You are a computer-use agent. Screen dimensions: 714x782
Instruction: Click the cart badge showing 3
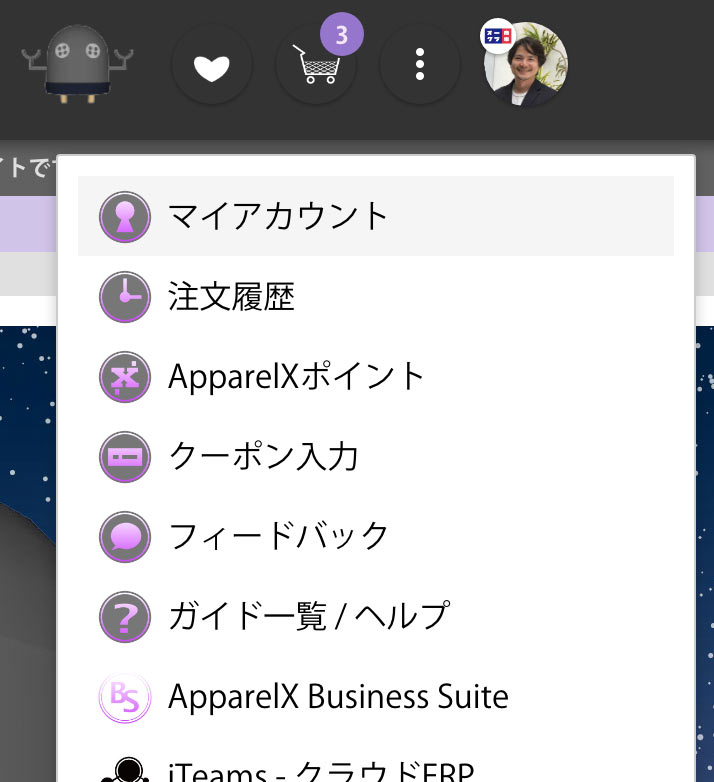pos(342,34)
